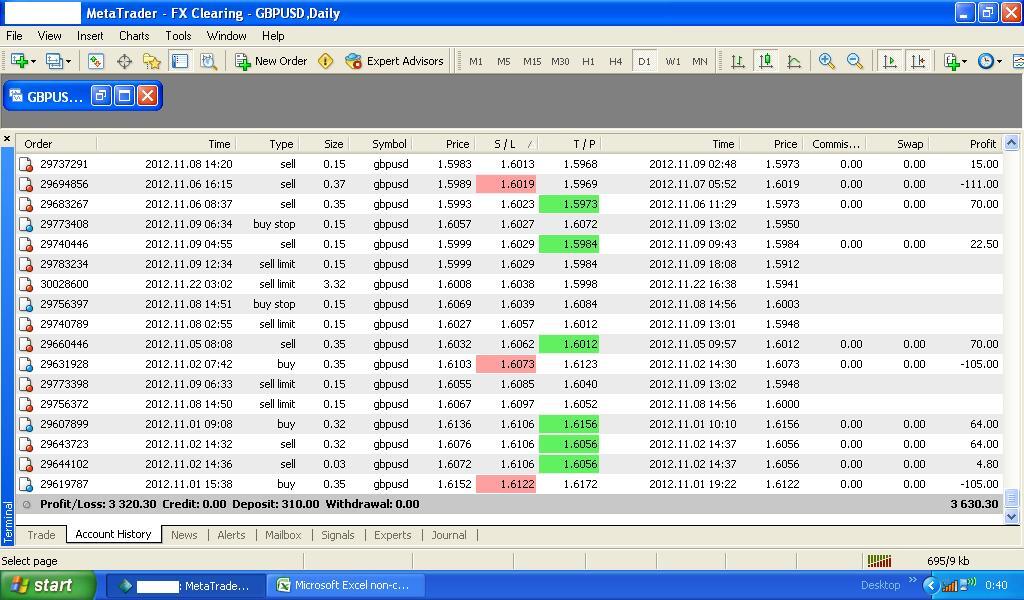
Task: Switch to line chart display
Action: (794, 61)
